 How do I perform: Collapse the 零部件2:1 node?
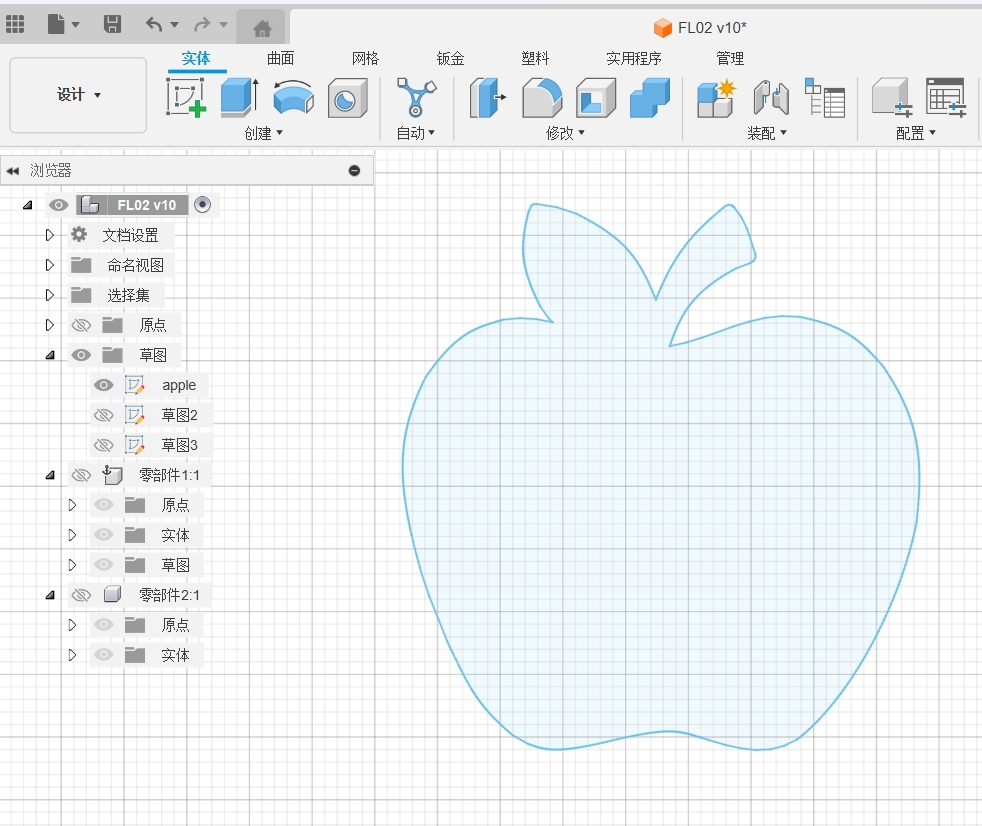pyautogui.click(x=50, y=595)
